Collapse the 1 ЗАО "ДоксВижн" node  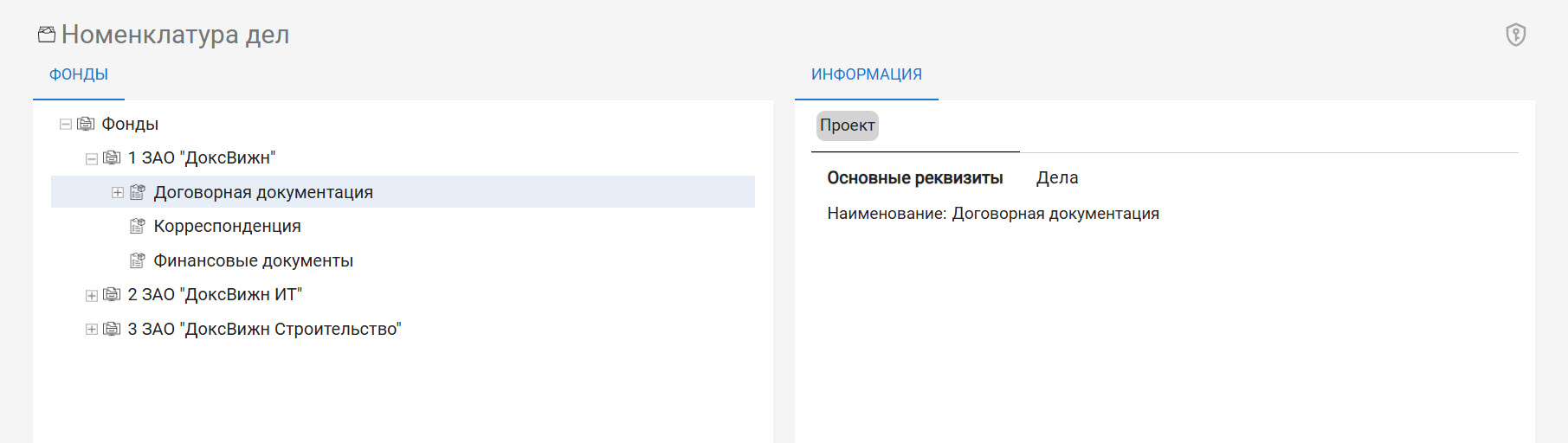pos(92,158)
